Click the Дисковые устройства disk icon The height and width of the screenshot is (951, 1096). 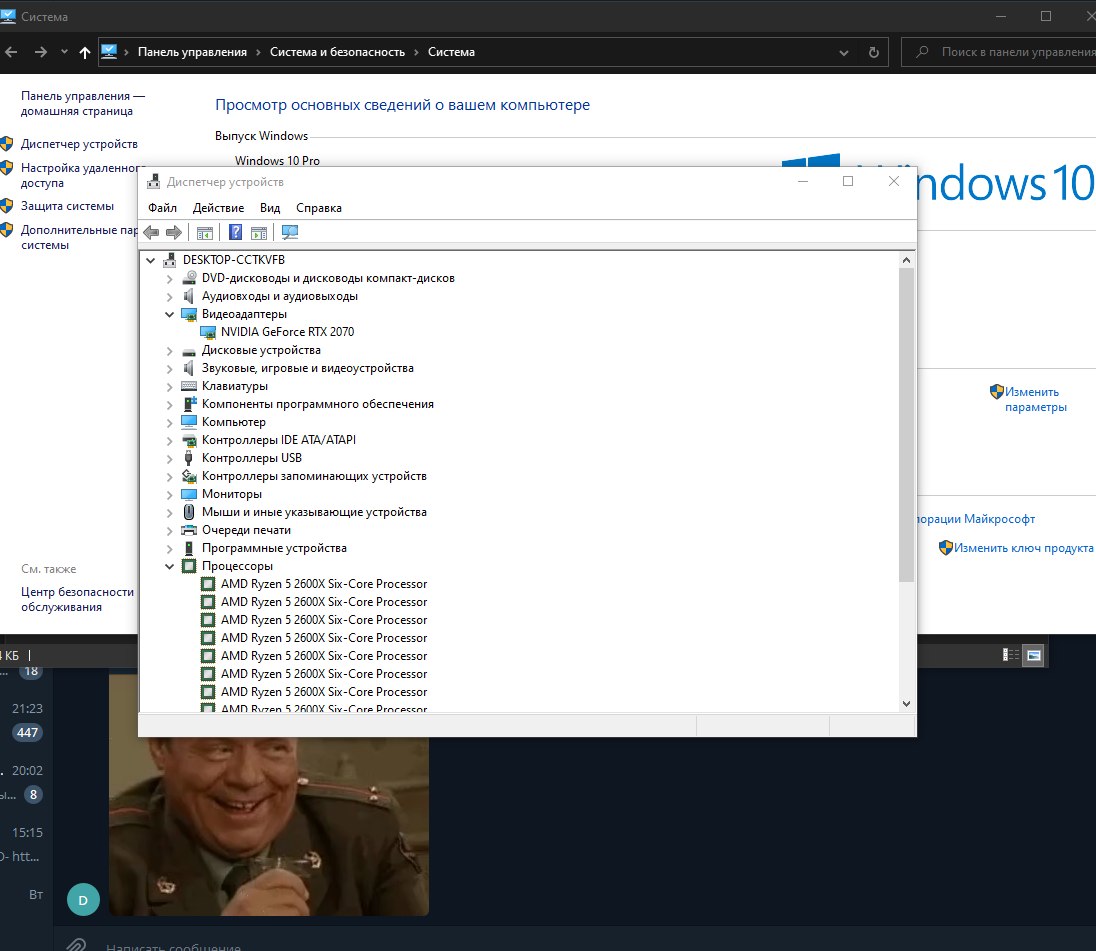[189, 351]
